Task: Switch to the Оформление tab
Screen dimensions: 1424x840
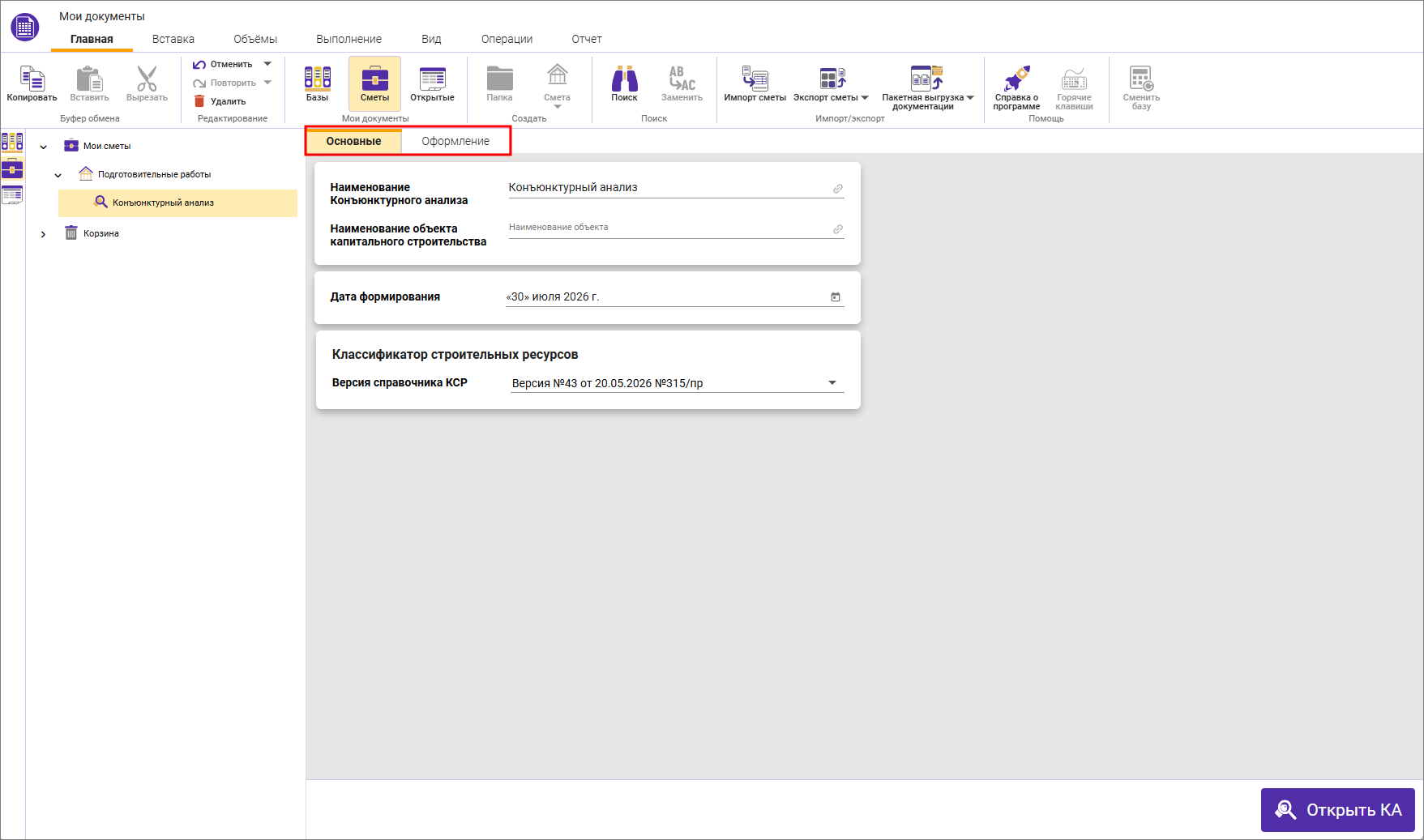Action: 455,141
